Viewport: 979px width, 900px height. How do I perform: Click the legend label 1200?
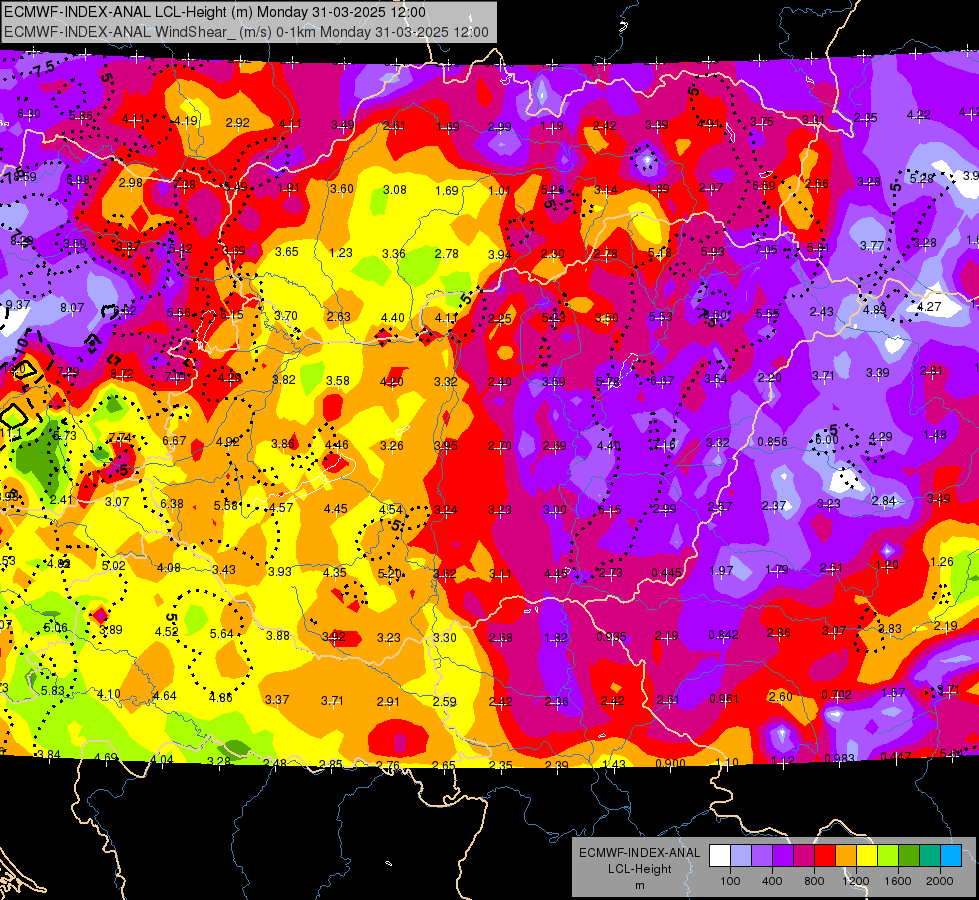[856, 881]
